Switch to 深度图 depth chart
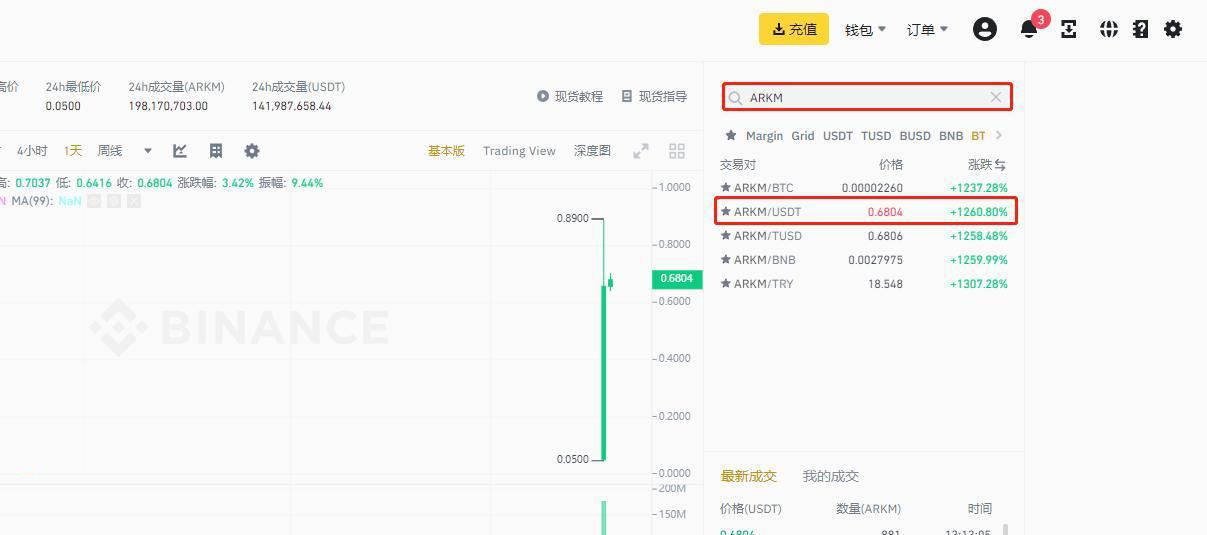Screen dimensions: 1207x535 592,151
